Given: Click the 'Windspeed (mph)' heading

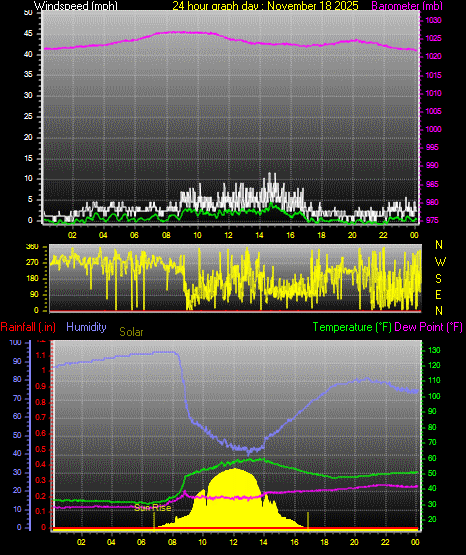Looking at the screenshot, I should pyautogui.click(x=75, y=6).
